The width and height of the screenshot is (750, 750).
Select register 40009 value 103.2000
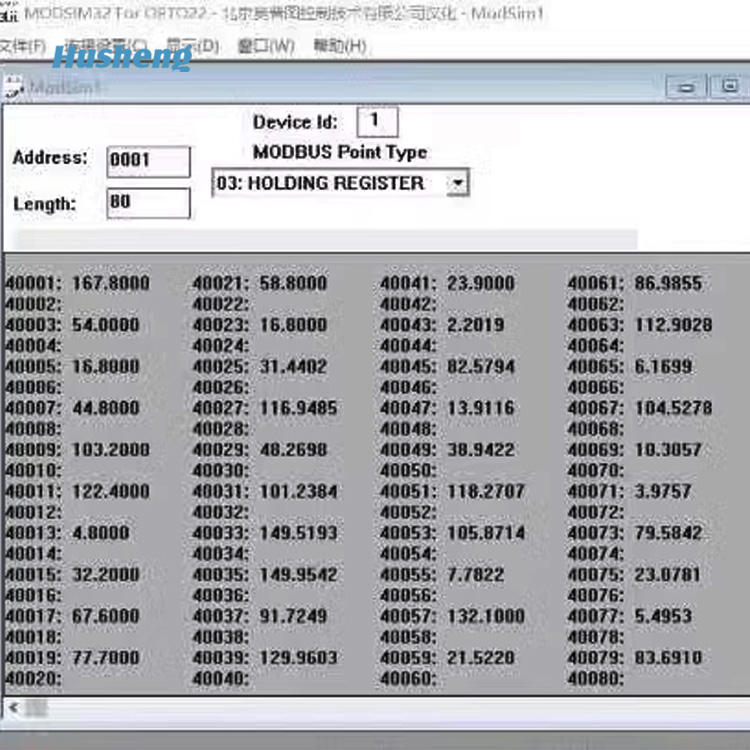pyautogui.click(x=111, y=450)
